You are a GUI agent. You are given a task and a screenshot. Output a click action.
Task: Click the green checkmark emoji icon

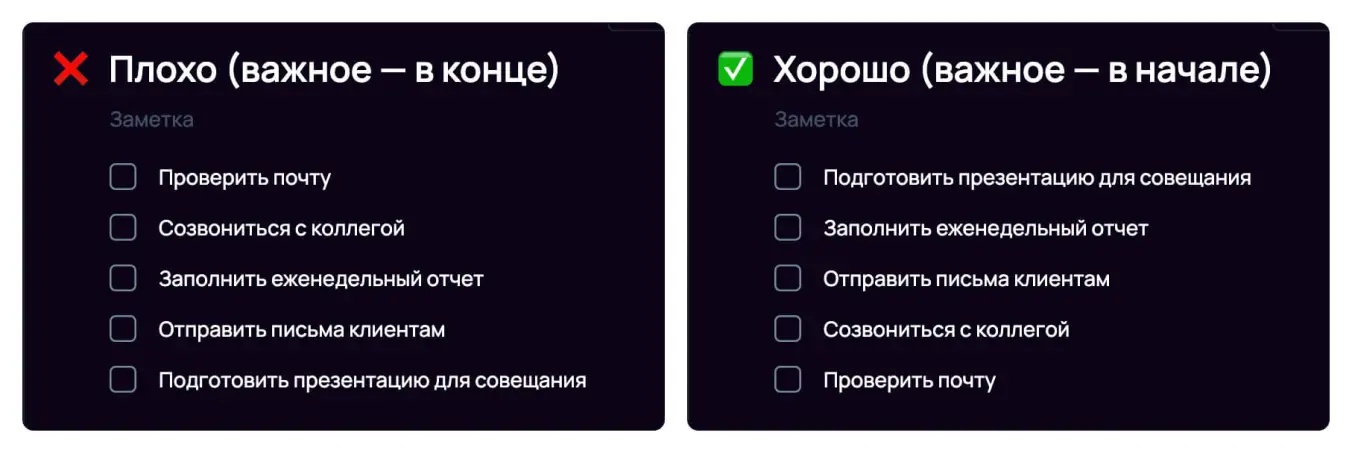pyautogui.click(x=735, y=70)
